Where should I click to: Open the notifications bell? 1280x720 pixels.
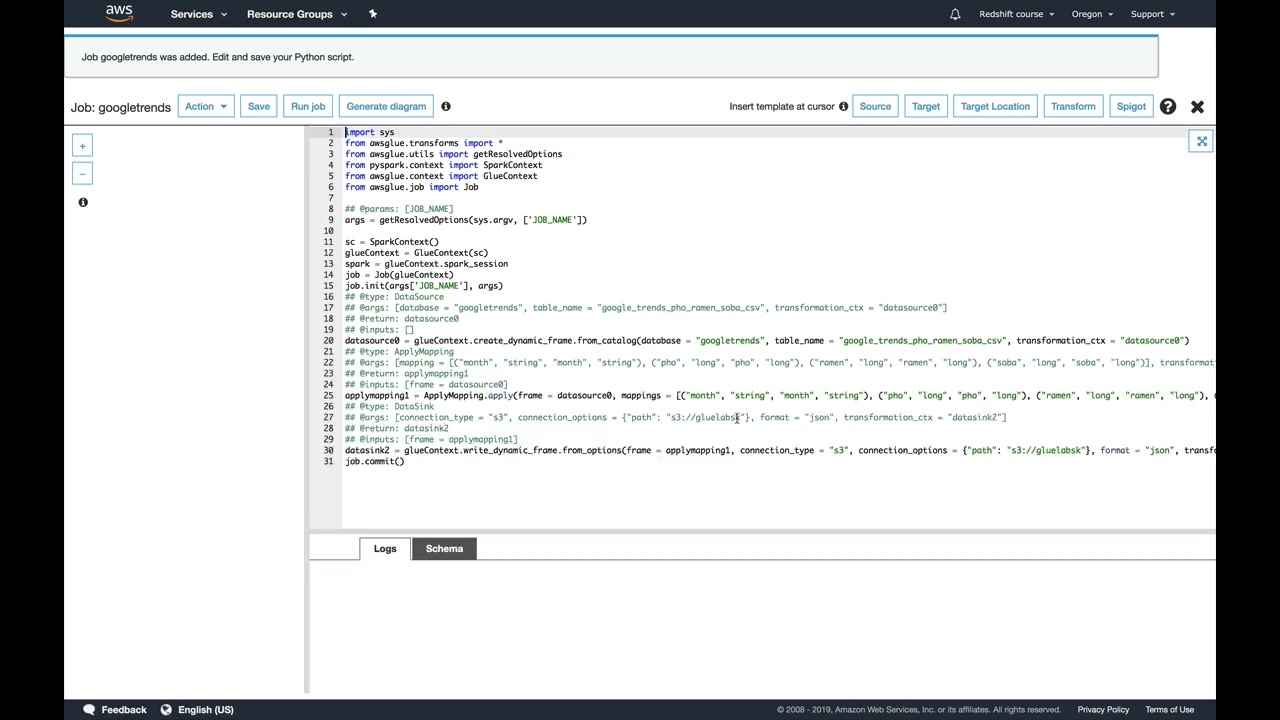[x=955, y=14]
